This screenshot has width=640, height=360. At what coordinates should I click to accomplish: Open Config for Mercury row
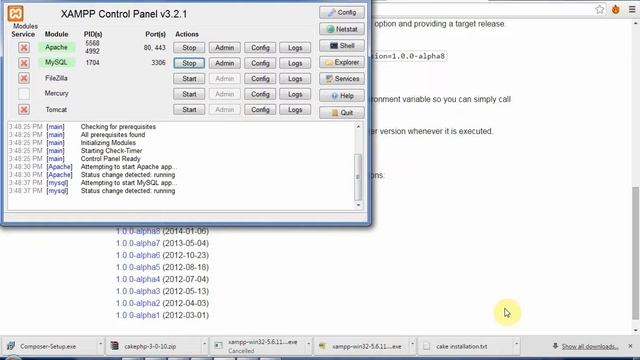click(x=260, y=94)
